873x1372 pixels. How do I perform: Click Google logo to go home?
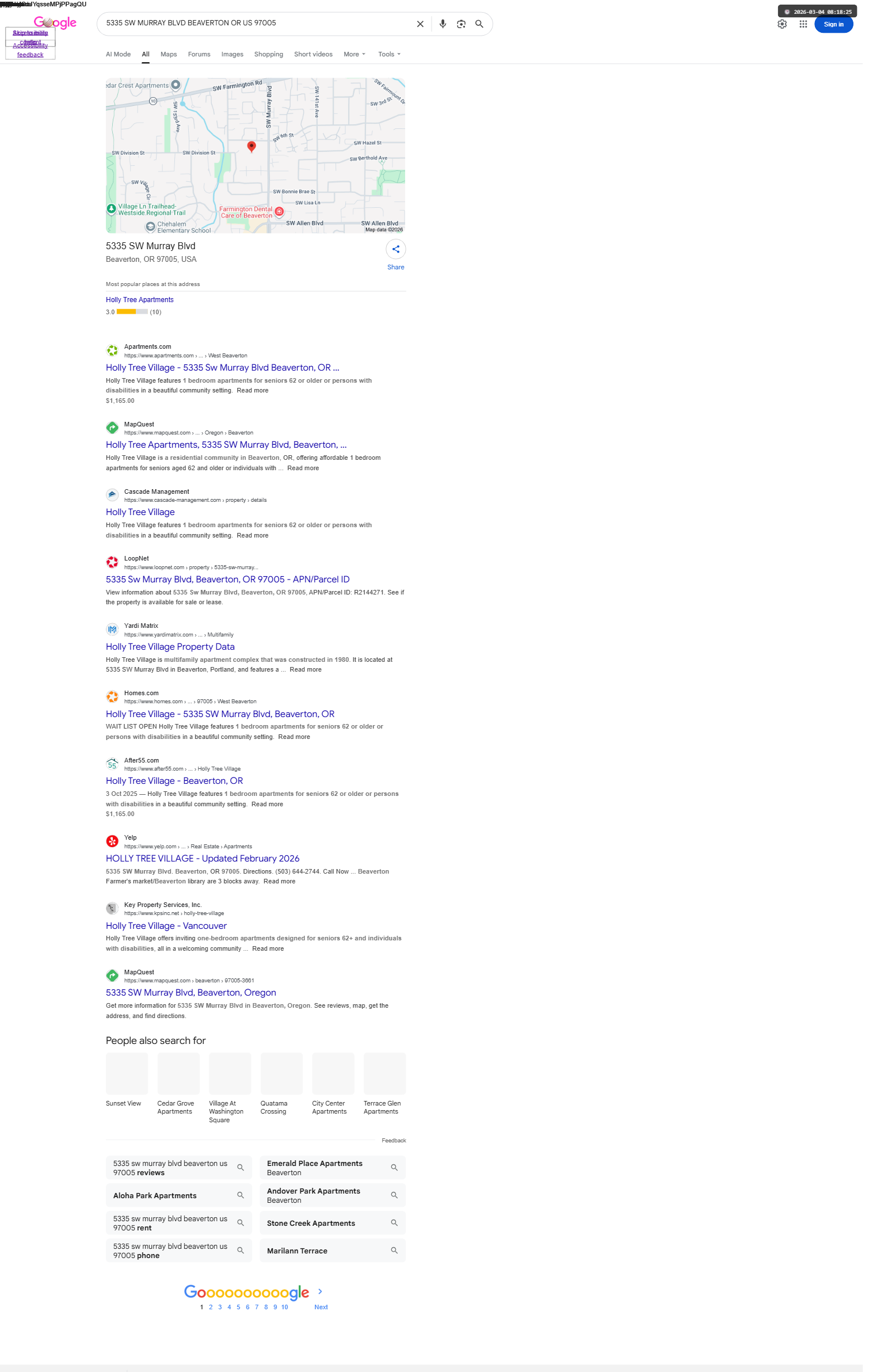coord(55,22)
